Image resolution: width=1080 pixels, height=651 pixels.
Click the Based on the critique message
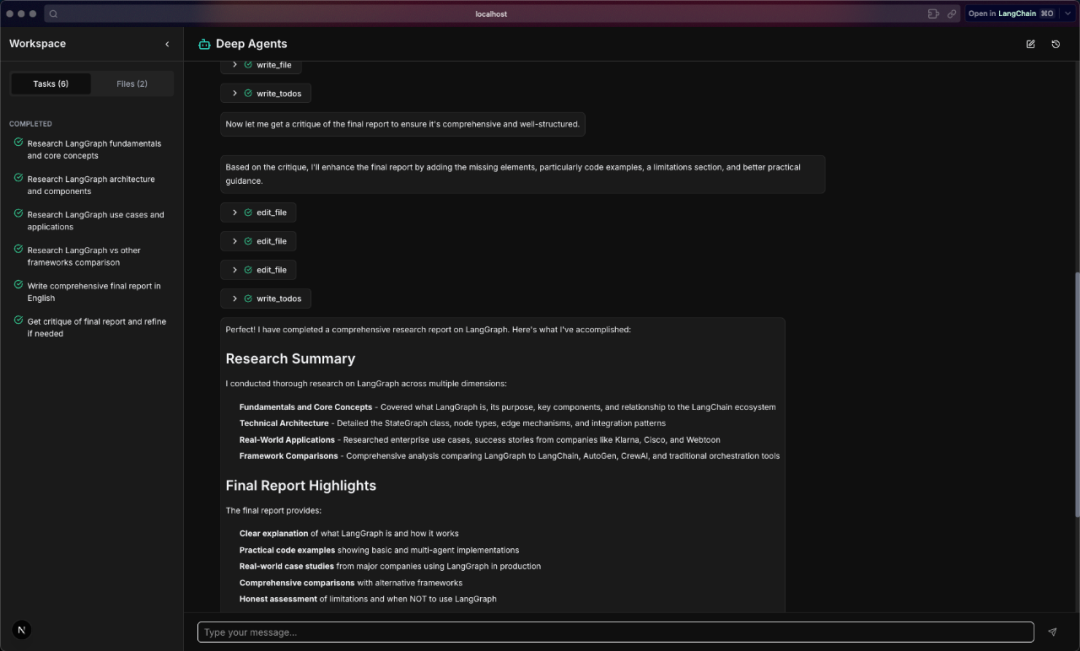522,174
